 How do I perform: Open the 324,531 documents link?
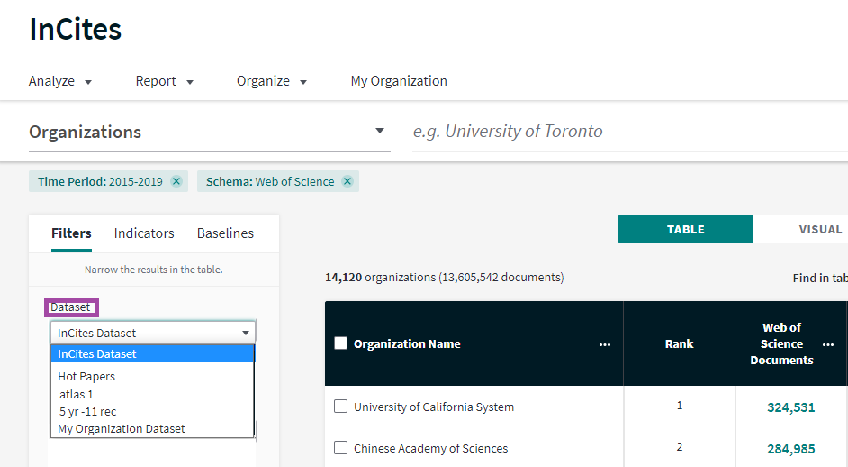click(791, 408)
